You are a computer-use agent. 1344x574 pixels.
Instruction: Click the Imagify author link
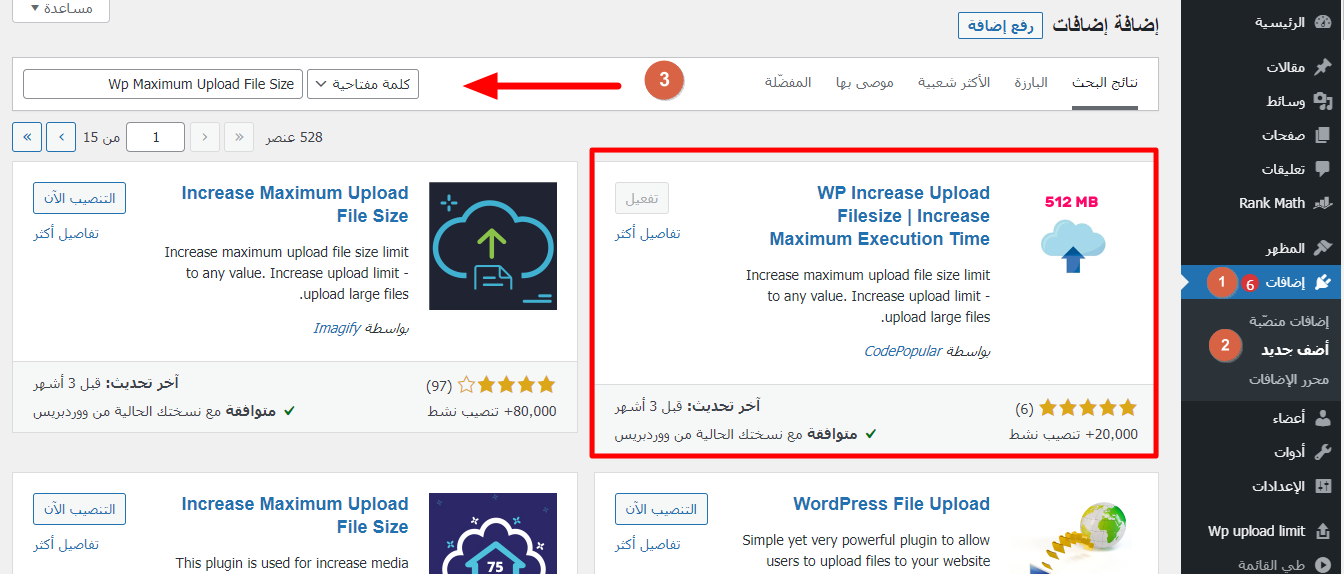pyautogui.click(x=337, y=327)
